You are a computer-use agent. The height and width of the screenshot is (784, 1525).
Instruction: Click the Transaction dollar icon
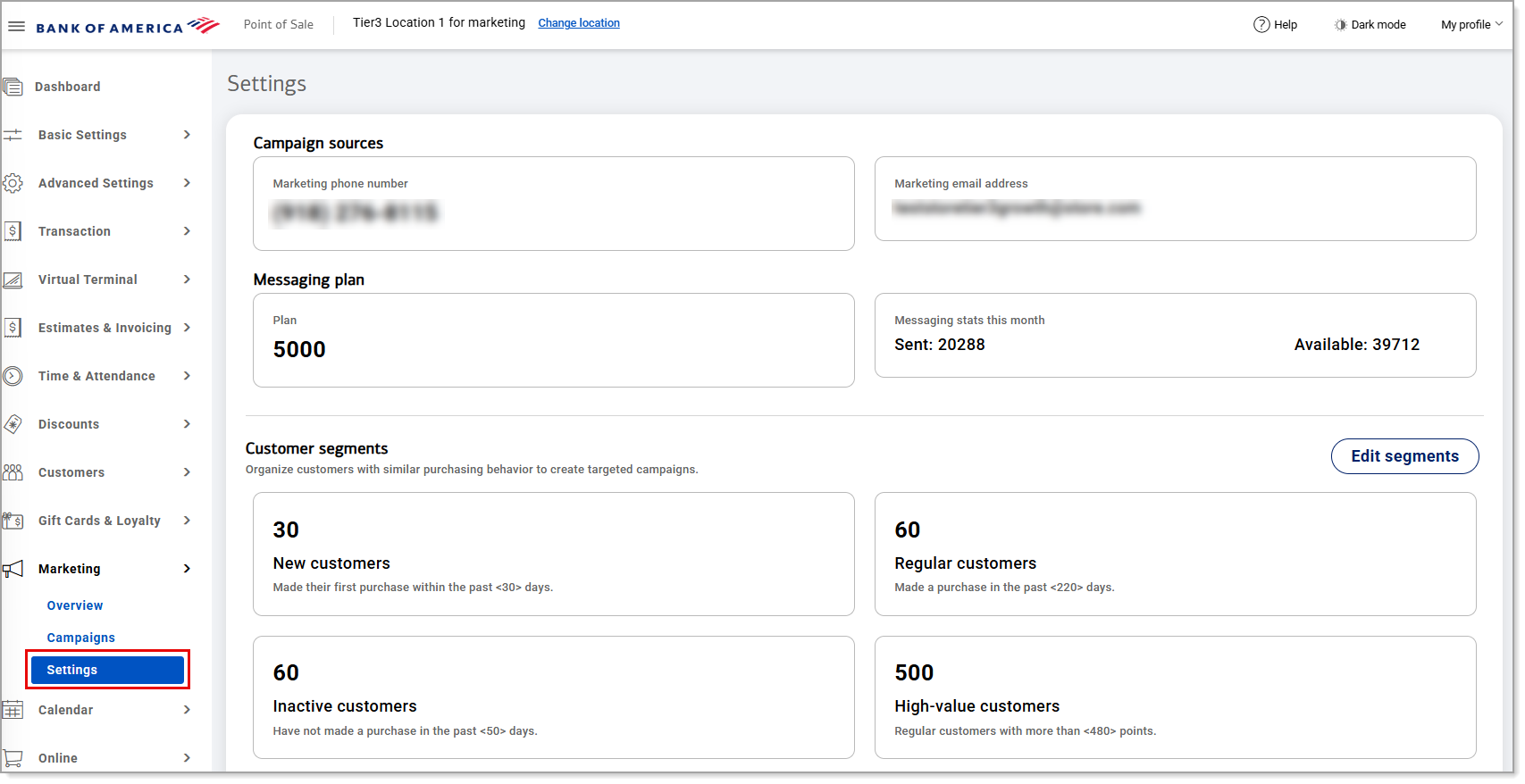[x=13, y=231]
